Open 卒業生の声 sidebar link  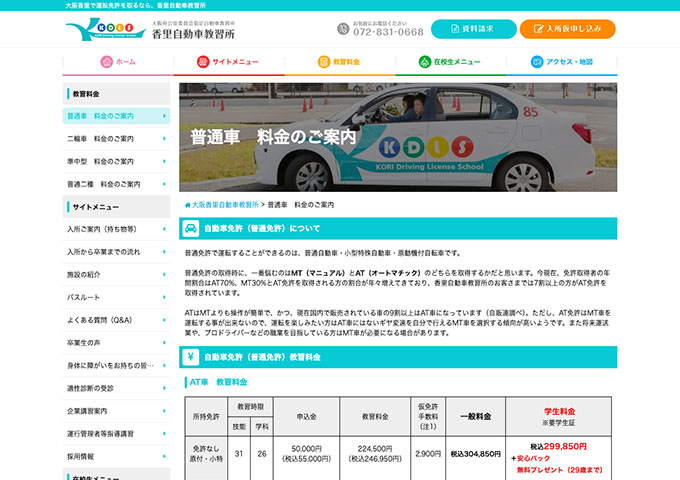point(116,343)
